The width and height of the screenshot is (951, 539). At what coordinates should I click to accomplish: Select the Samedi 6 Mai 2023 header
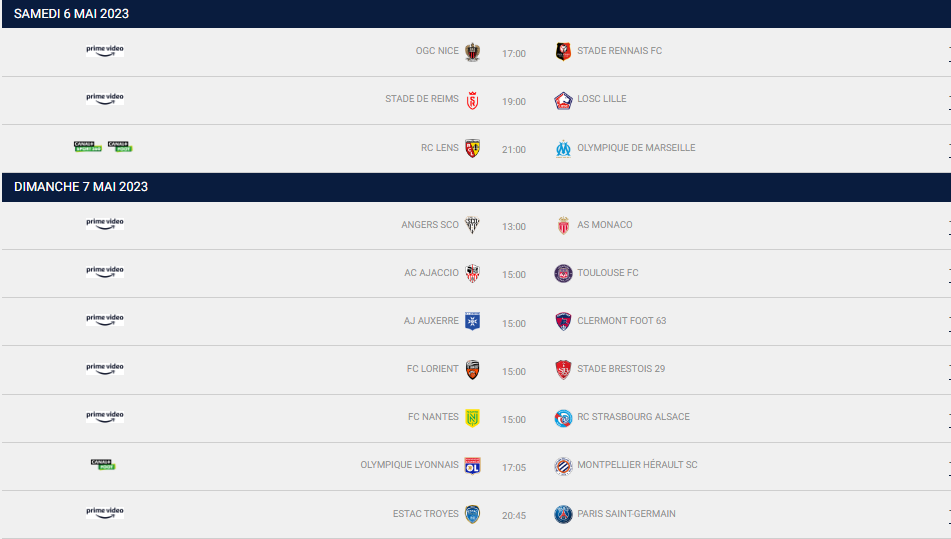pyautogui.click(x=71, y=14)
